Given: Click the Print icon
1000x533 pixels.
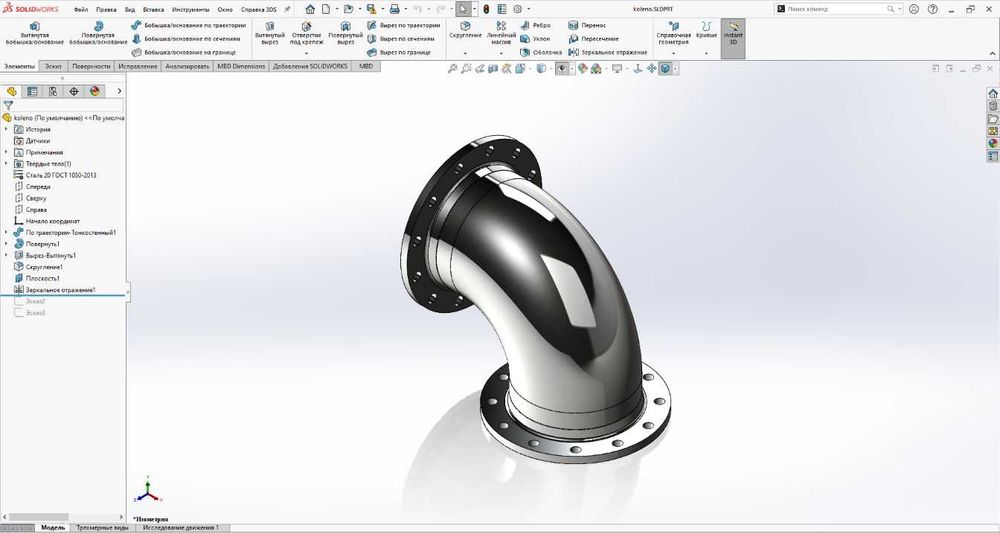Looking at the screenshot, I should click(x=394, y=9).
